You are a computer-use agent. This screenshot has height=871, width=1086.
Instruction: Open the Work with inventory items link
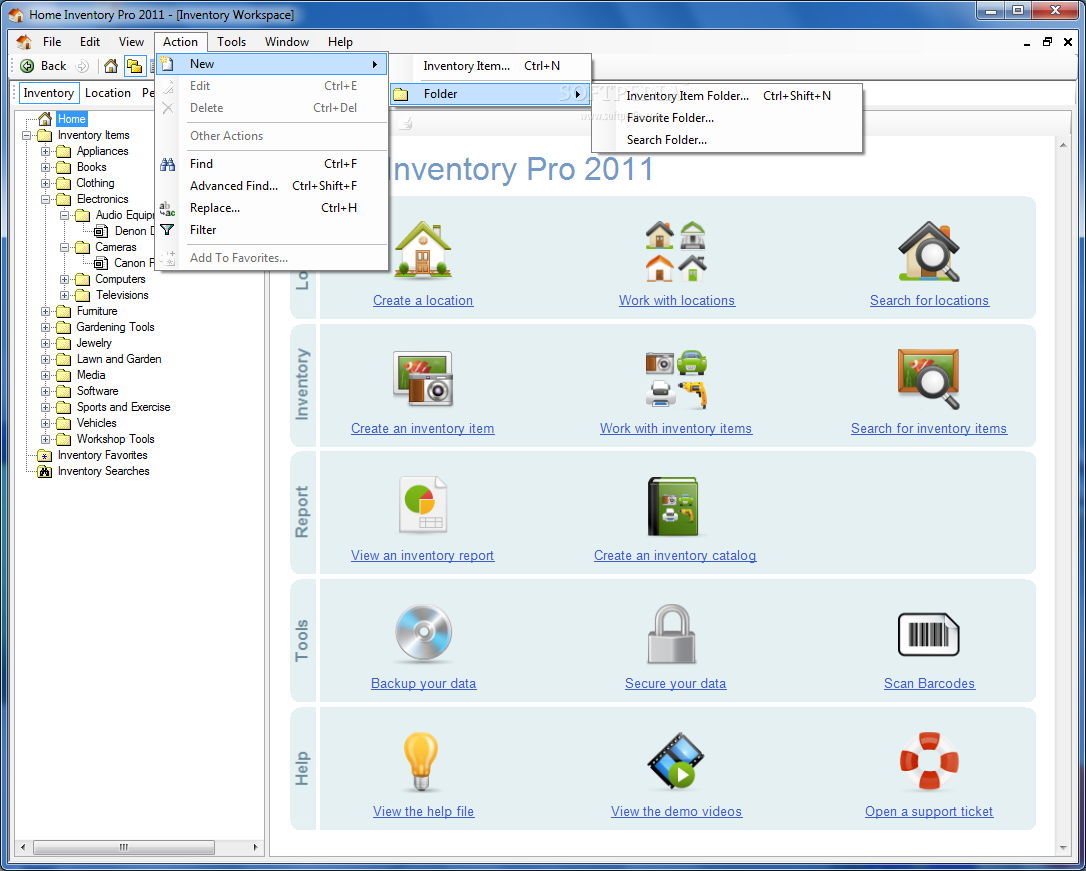point(676,429)
